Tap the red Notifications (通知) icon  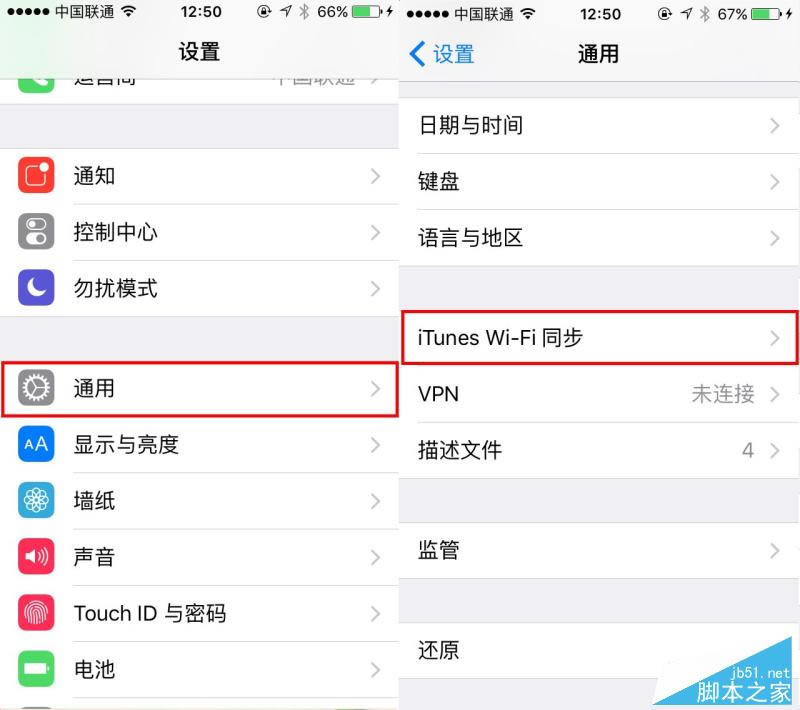(x=36, y=175)
